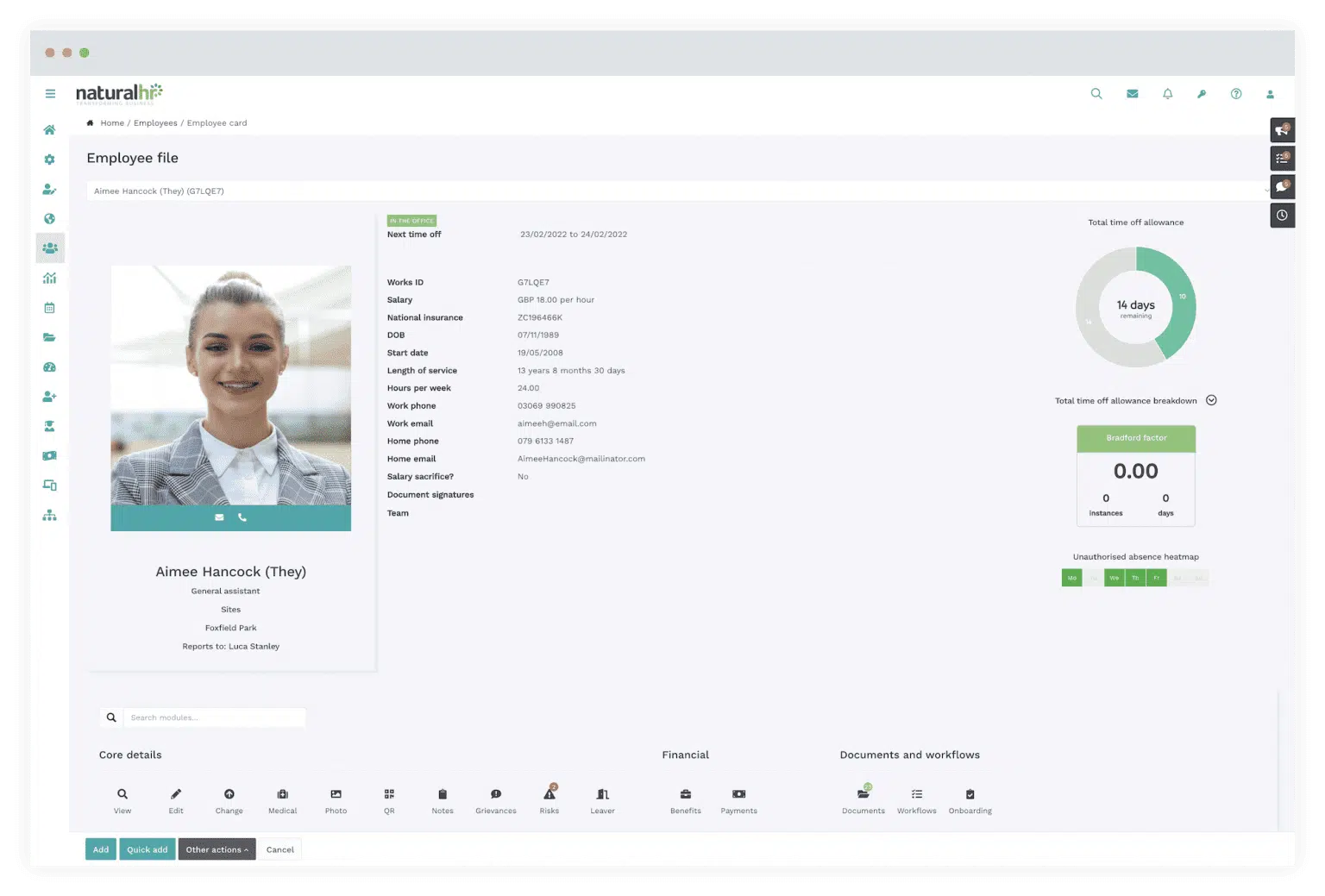1325x896 pixels.
Task: Click Home in the breadcrumb
Action: (112, 123)
